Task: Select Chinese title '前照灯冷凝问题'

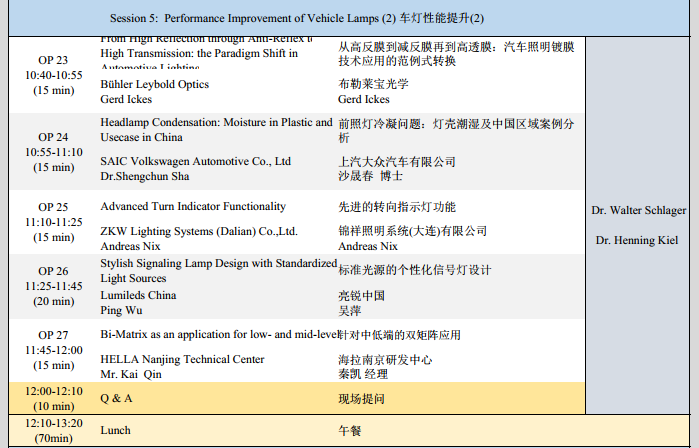Action: [x=379, y=124]
